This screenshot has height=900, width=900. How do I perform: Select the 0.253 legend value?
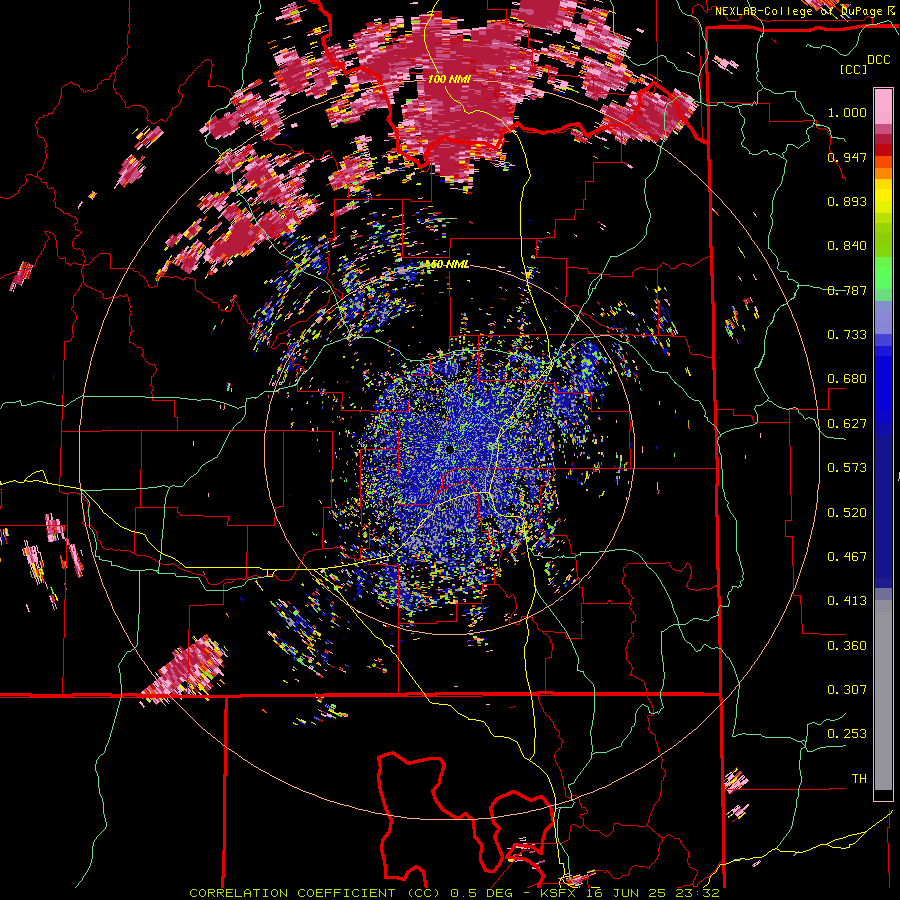[847, 734]
